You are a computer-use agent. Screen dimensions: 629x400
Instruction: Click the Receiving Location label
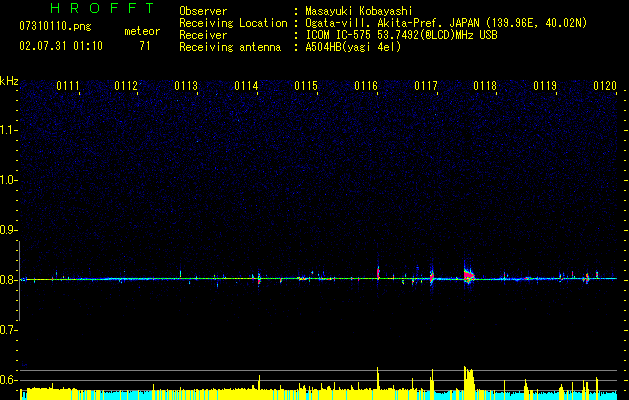[x=233, y=23]
